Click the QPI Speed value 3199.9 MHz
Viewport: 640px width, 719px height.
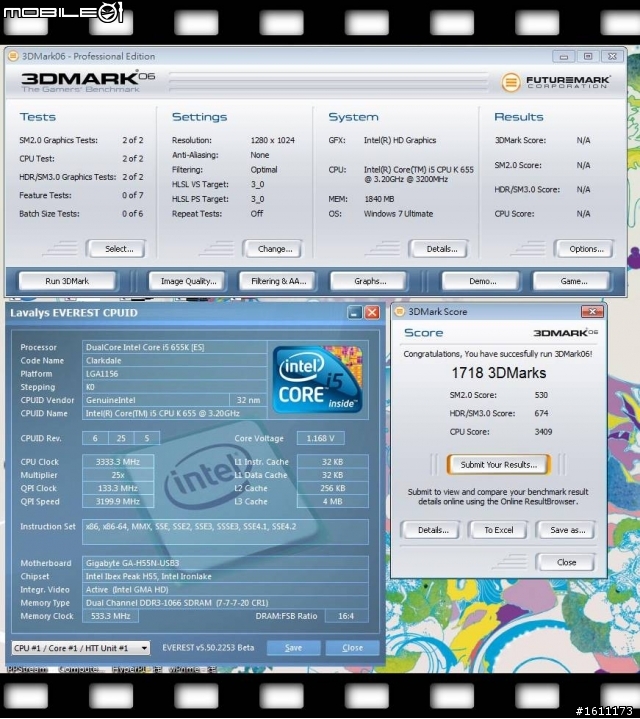tap(118, 502)
